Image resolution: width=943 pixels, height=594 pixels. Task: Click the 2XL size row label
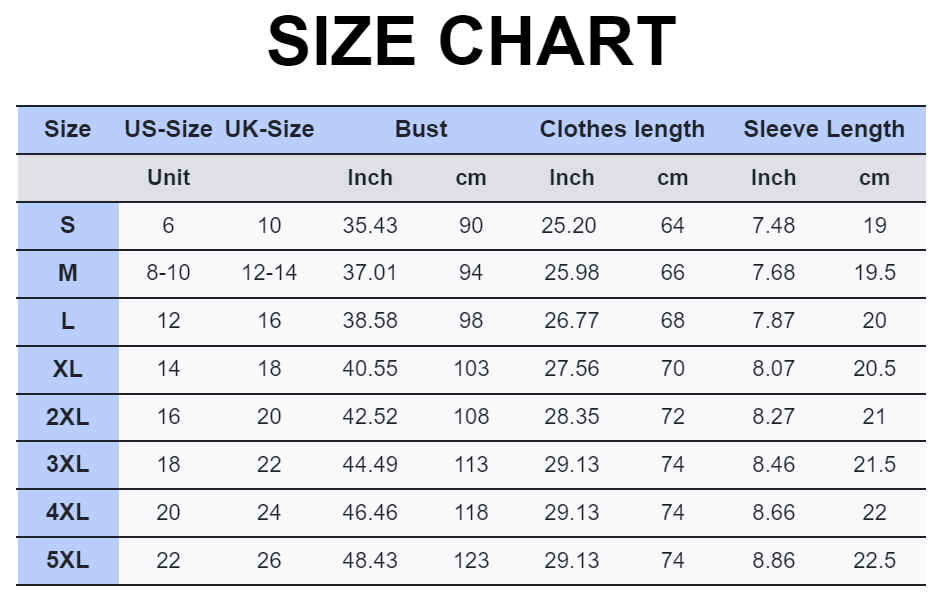67,417
